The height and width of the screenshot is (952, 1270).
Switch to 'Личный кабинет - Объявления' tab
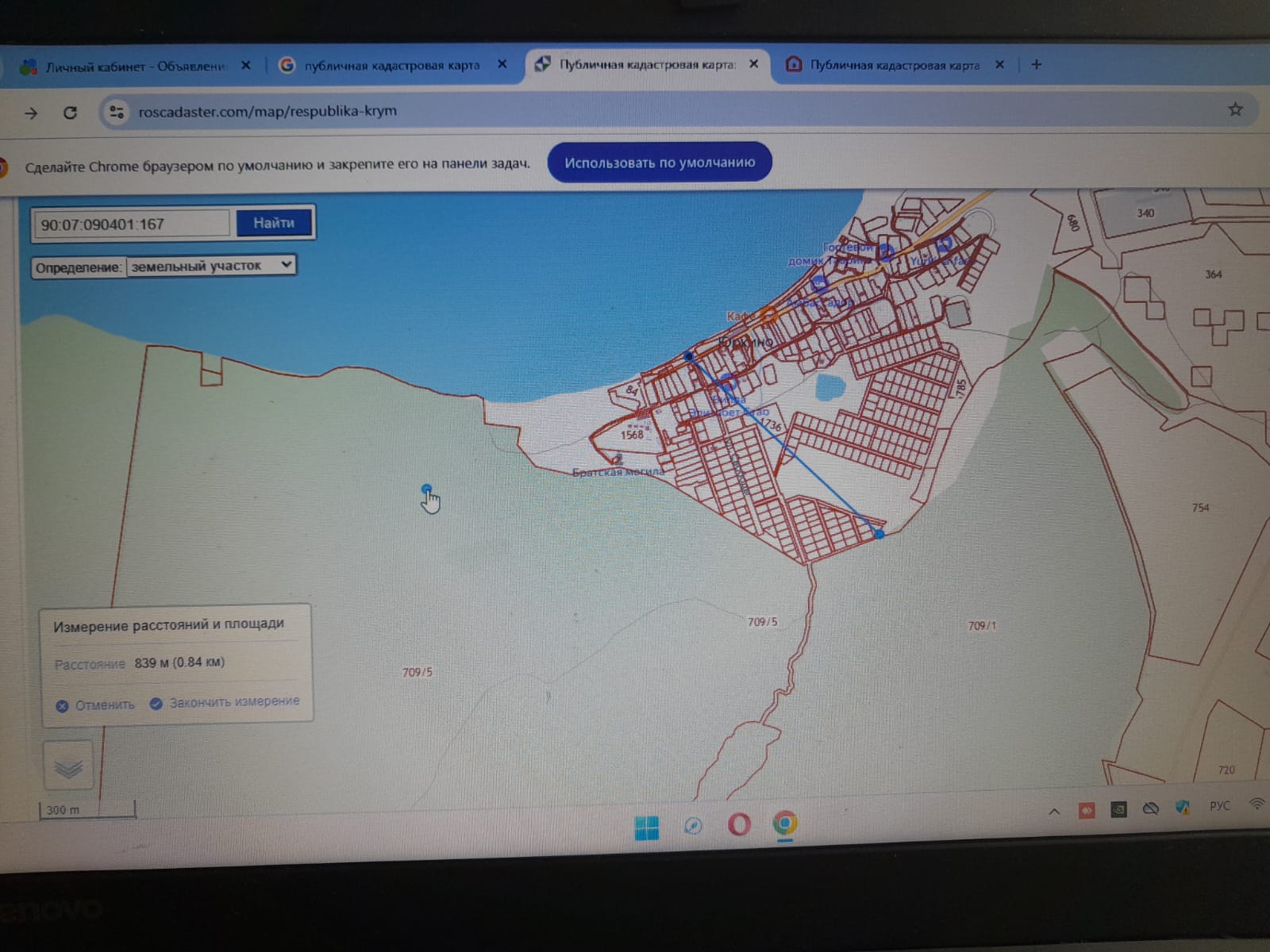(135, 67)
